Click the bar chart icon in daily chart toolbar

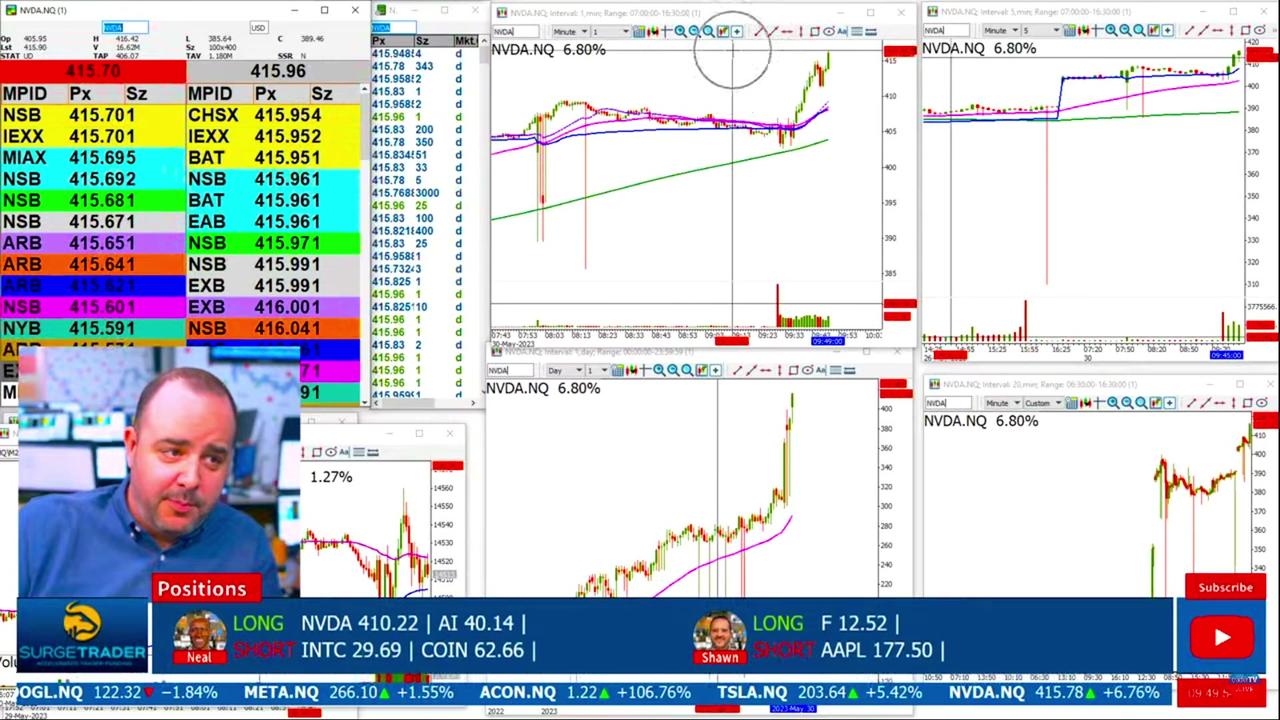click(617, 370)
